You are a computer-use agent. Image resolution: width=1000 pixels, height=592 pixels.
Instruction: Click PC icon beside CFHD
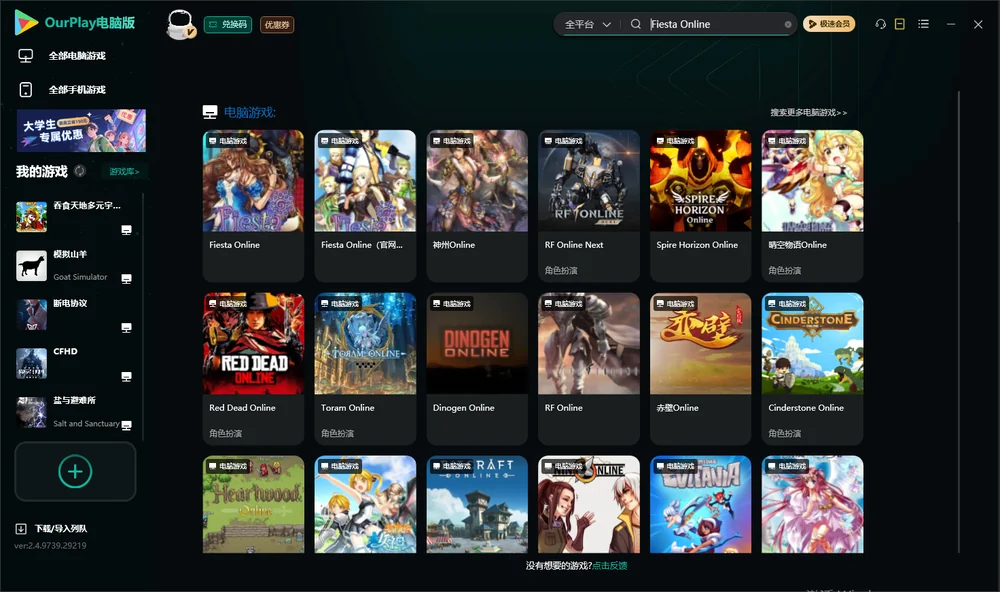click(126, 376)
